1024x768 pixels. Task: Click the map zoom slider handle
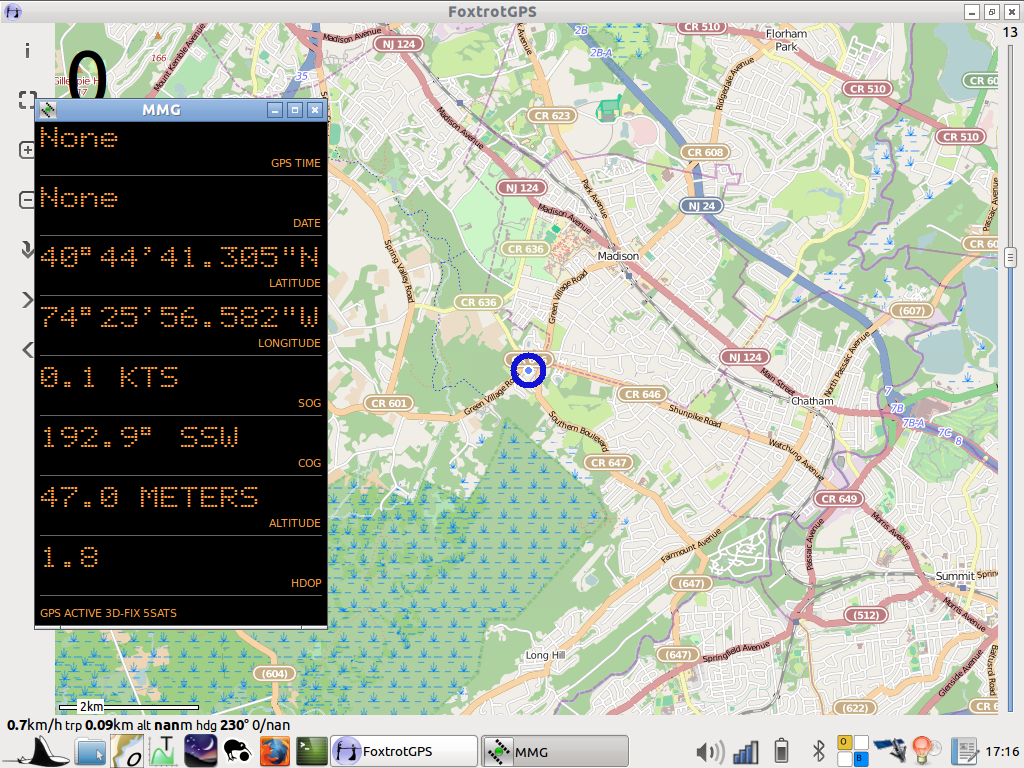point(1010,257)
